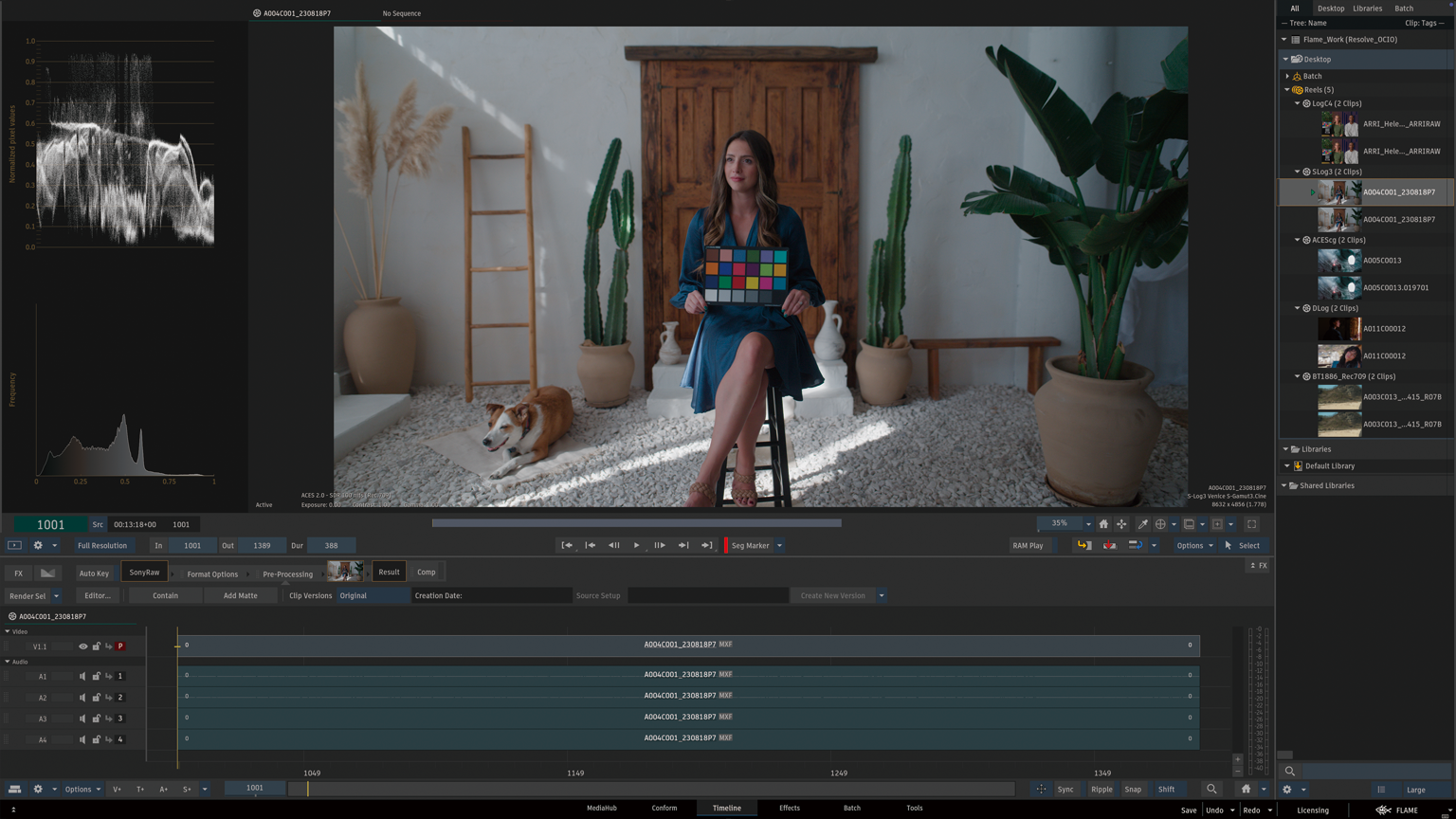Viewport: 1456px width, 819px height.
Task: Step forward one frame
Action: point(660,545)
